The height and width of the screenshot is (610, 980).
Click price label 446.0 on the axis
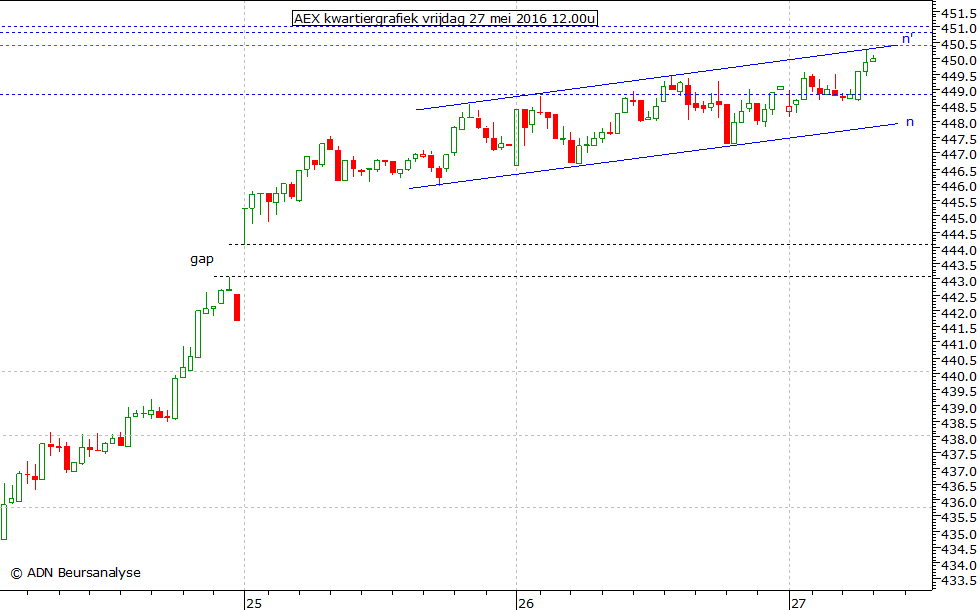click(959, 187)
